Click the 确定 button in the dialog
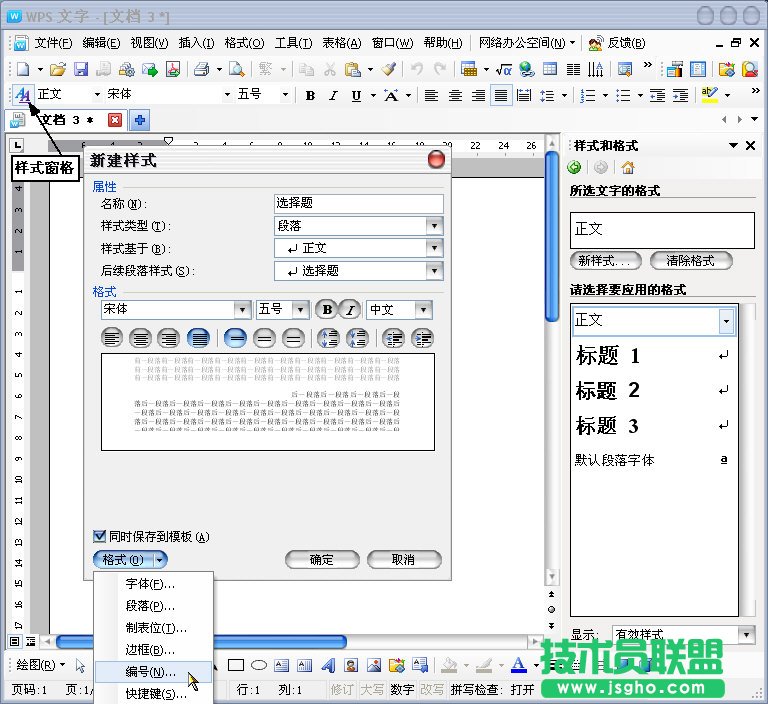Image resolution: width=768 pixels, height=704 pixels. pos(322,559)
